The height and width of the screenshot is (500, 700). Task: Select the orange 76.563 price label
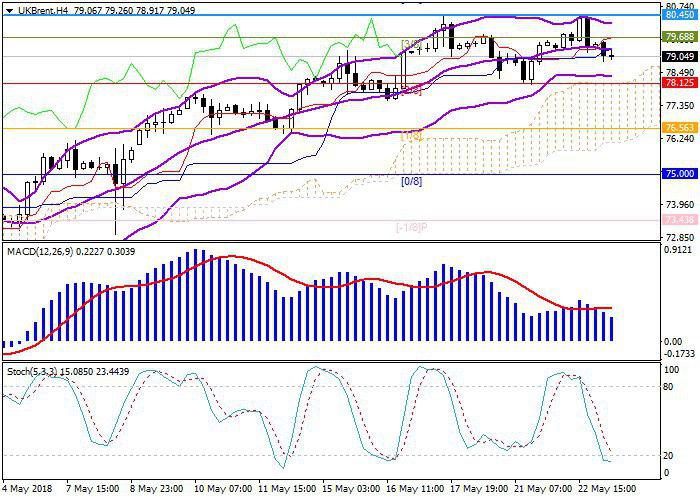[680, 128]
